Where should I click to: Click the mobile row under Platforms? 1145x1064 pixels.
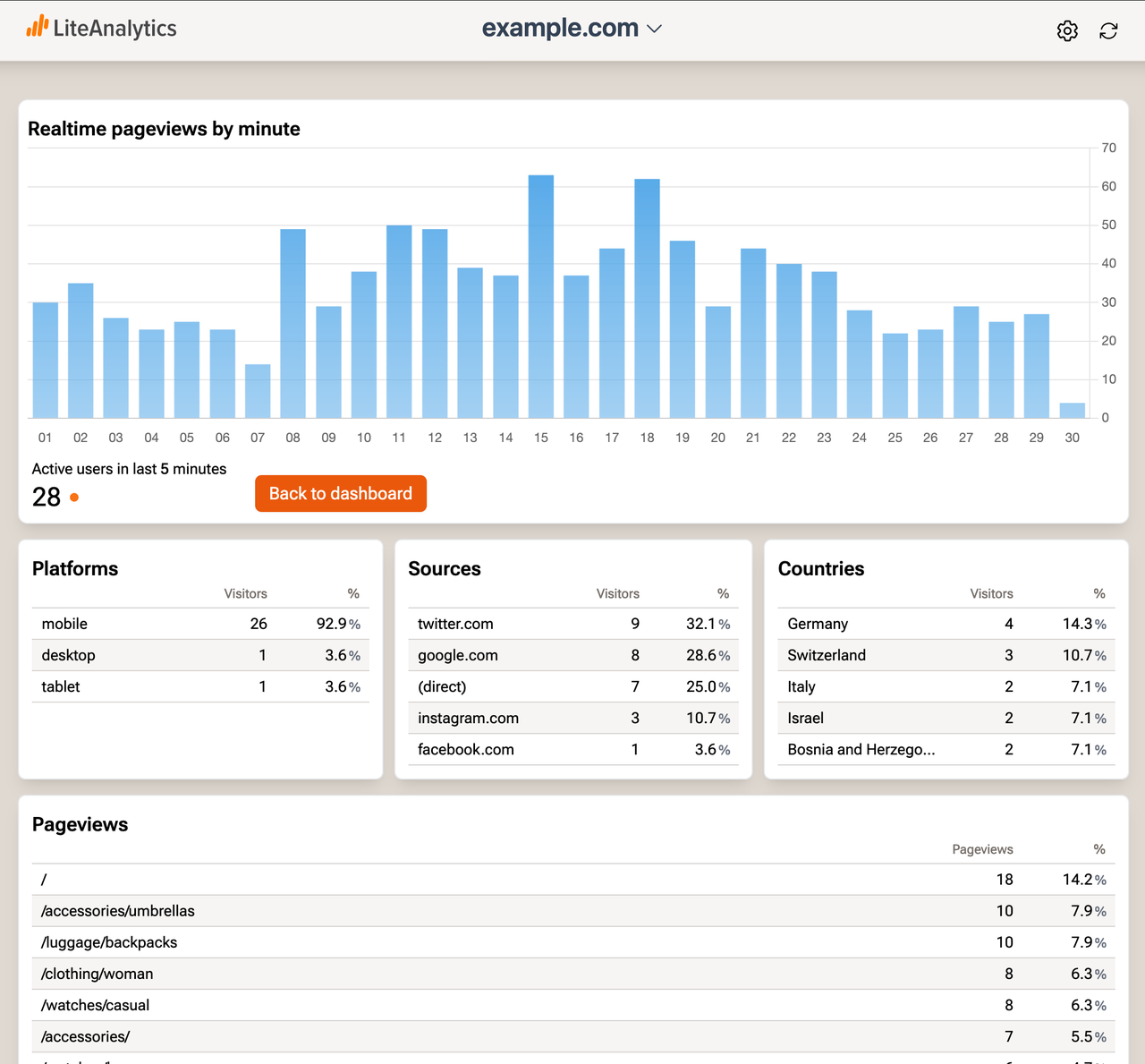(63, 624)
